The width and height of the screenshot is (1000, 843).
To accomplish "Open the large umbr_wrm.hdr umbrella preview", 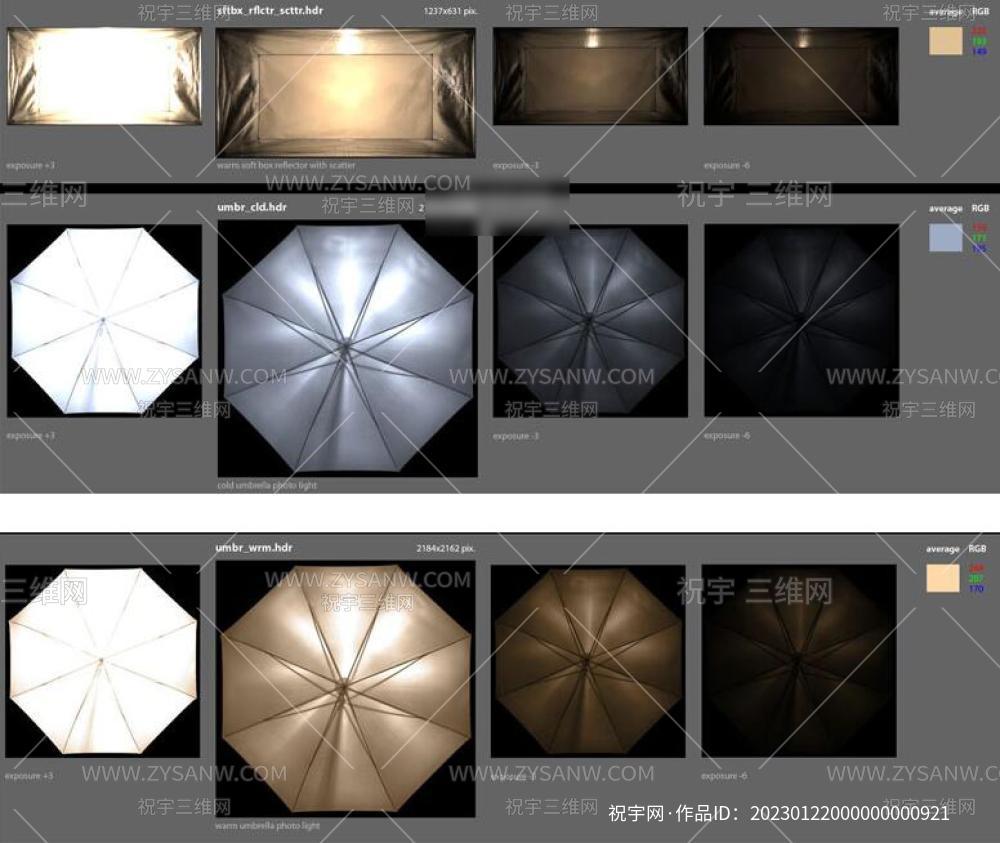I will tap(345, 688).
